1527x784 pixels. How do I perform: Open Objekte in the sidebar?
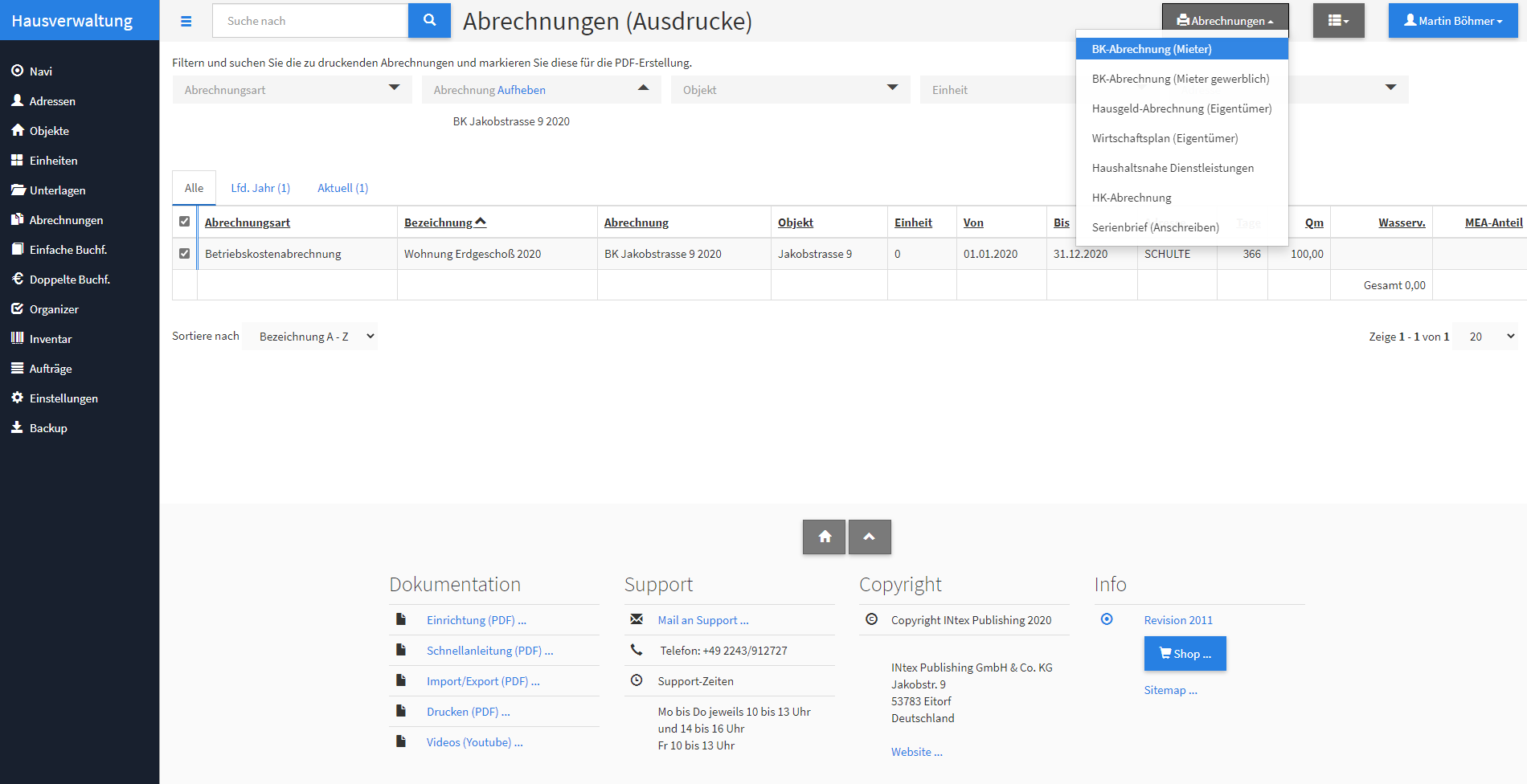pyautogui.click(x=49, y=131)
